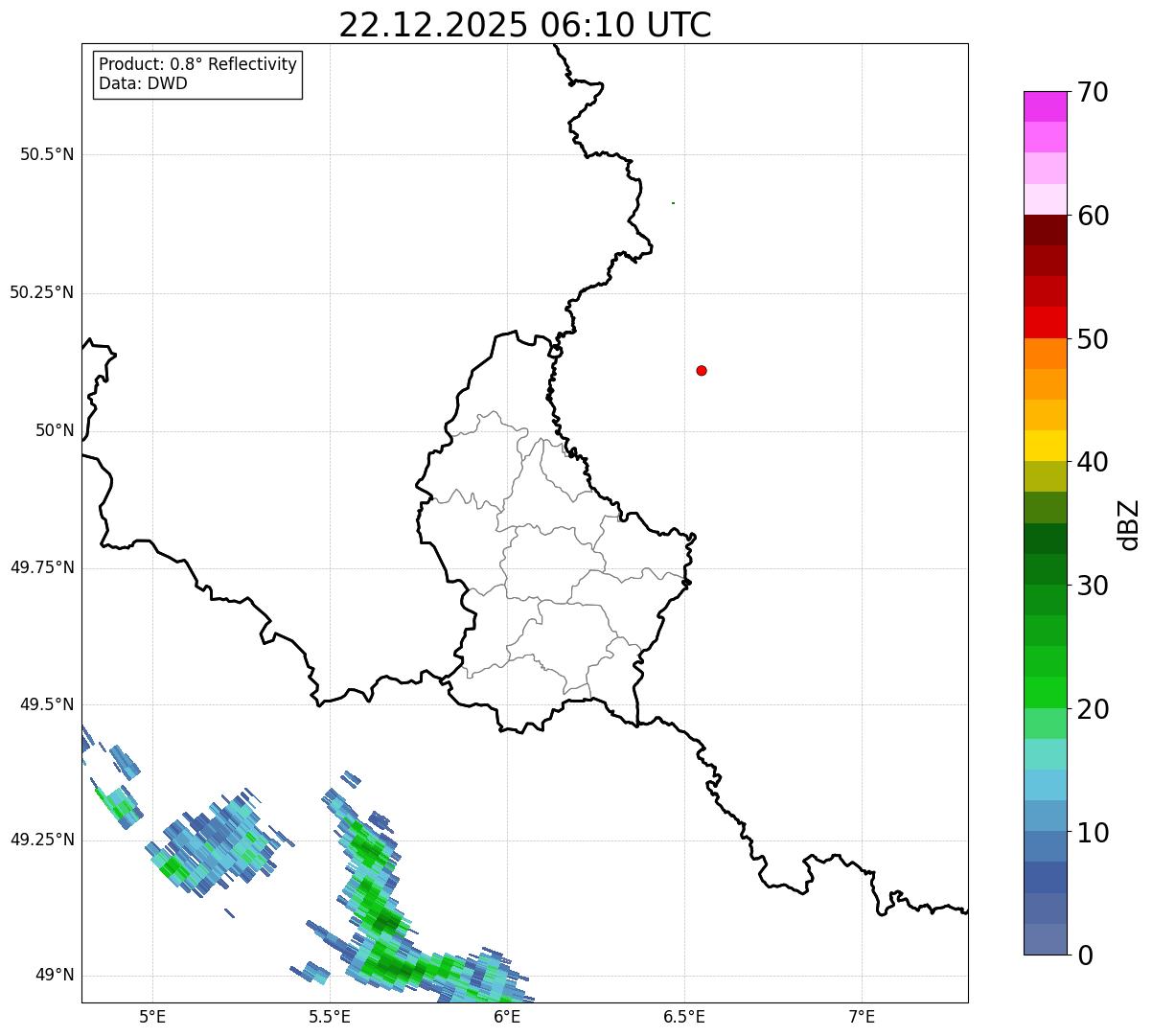Viewport: 1152px width, 1036px height.
Task: Click the light cyan colorbar segment near 15
Action: click(1045, 754)
